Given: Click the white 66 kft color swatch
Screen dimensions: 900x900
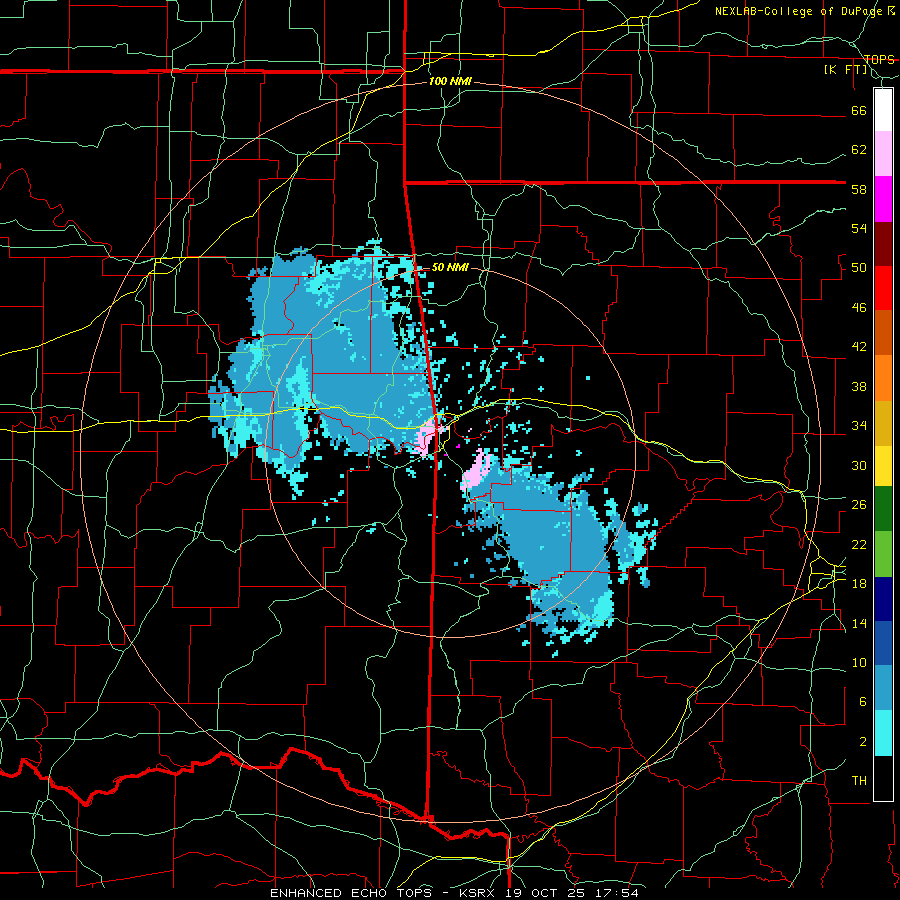Looking at the screenshot, I should tap(883, 110).
